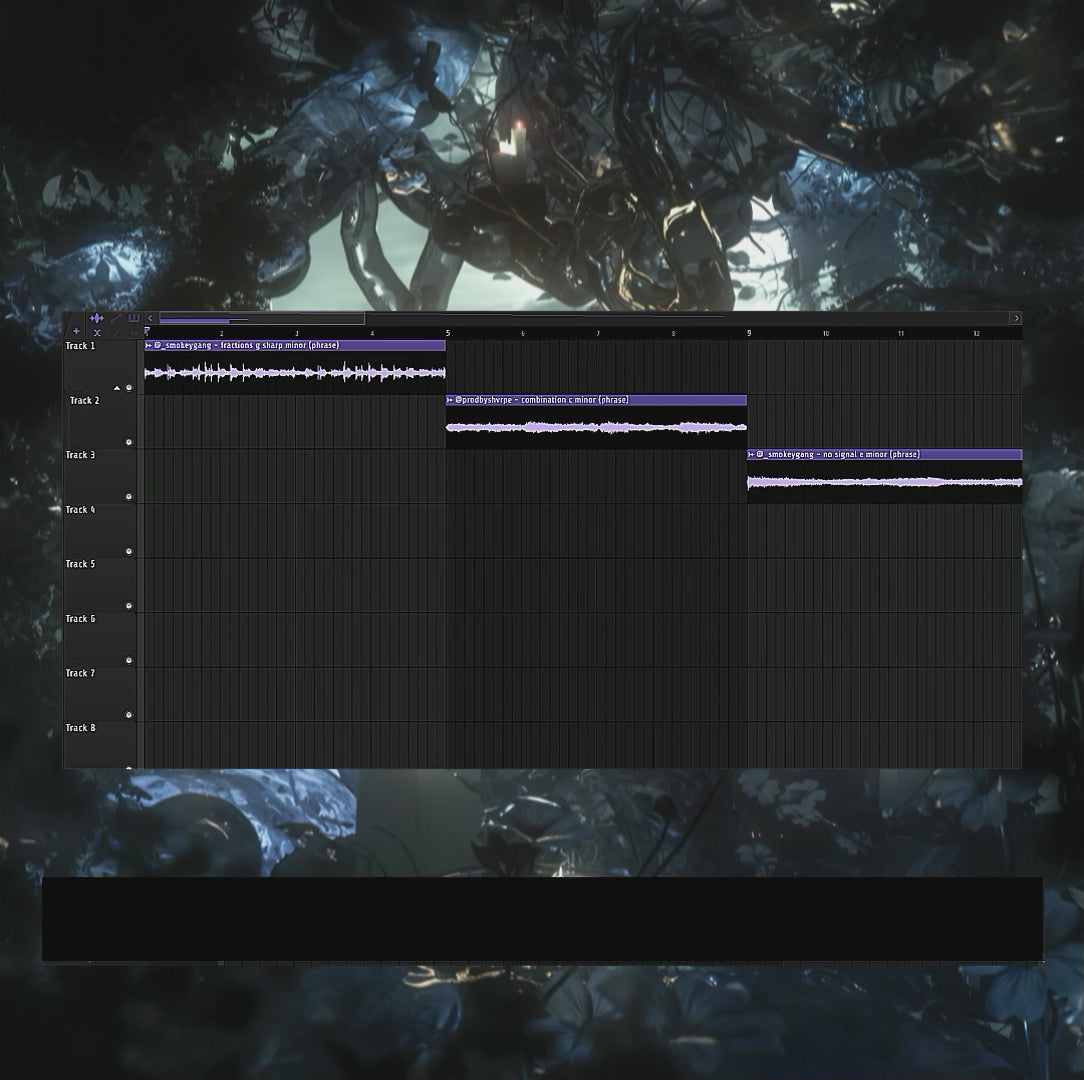
Task: Click the playlist horizontal scrollbar thumb
Action: [x=262, y=318]
